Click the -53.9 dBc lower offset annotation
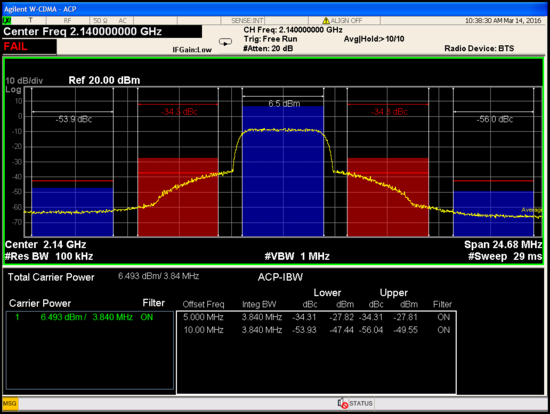 coord(74,119)
